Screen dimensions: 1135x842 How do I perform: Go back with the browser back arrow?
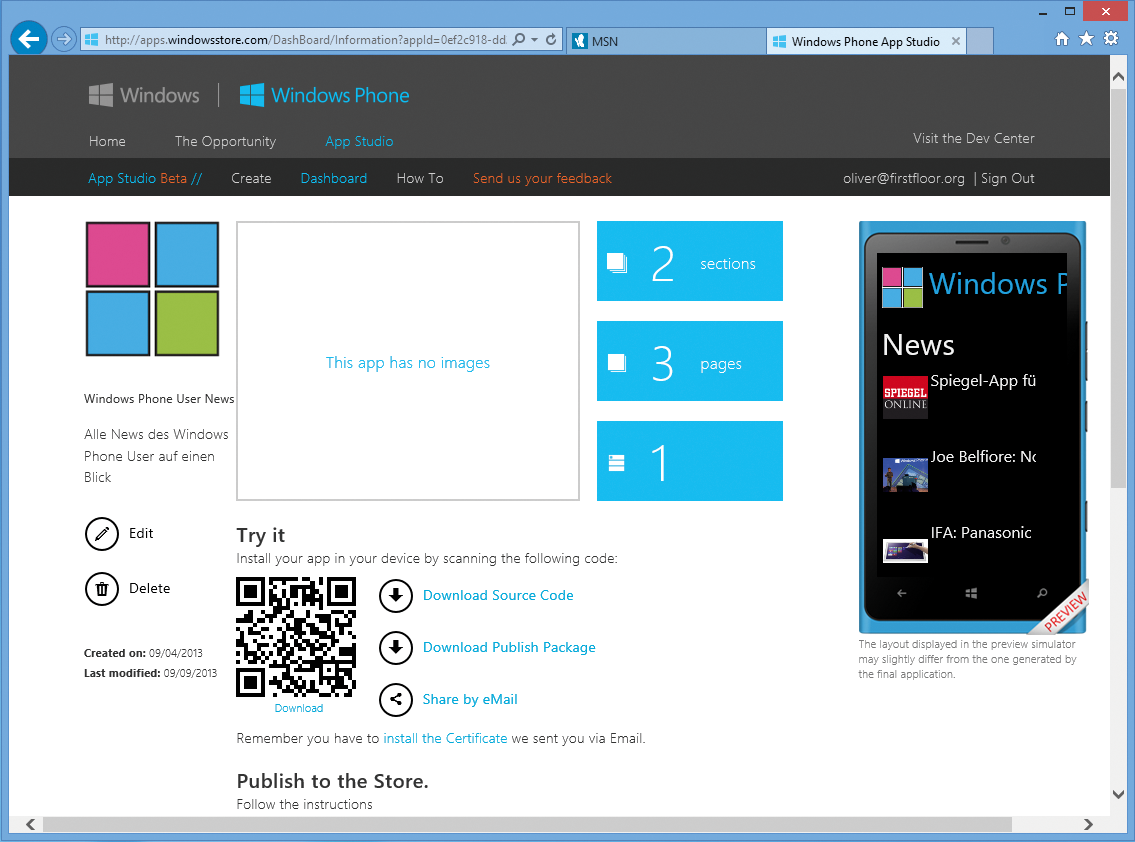(29, 38)
